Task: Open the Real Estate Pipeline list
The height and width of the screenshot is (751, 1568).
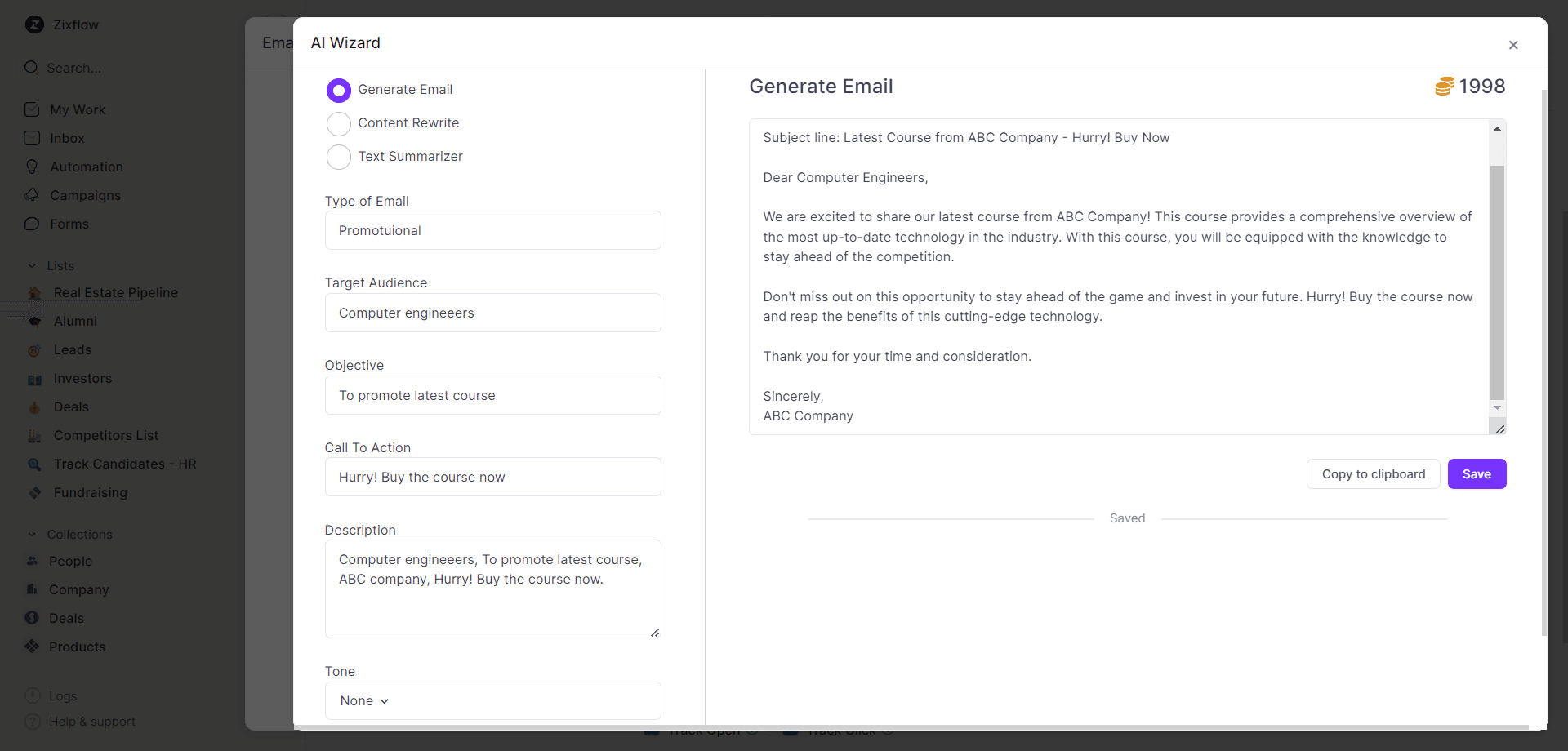Action: coord(115,292)
